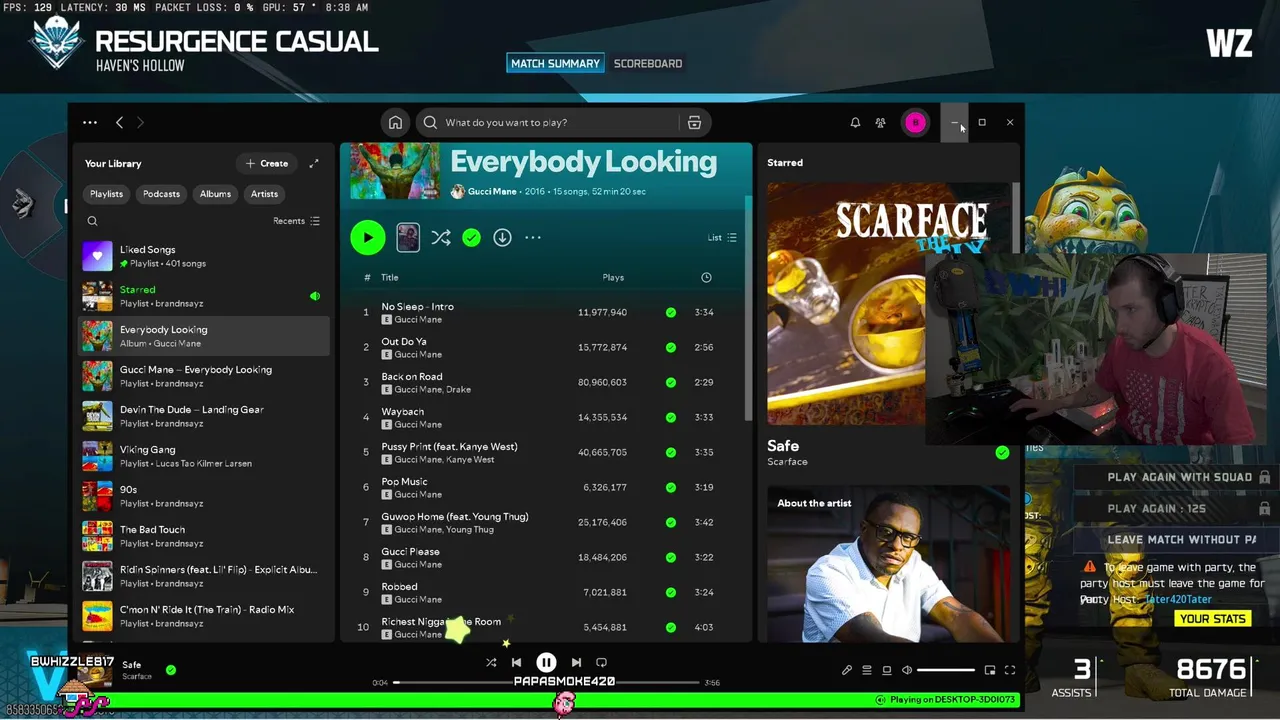Open the pink user profile avatar
Screen dimensions: 1280x720
tap(915, 122)
